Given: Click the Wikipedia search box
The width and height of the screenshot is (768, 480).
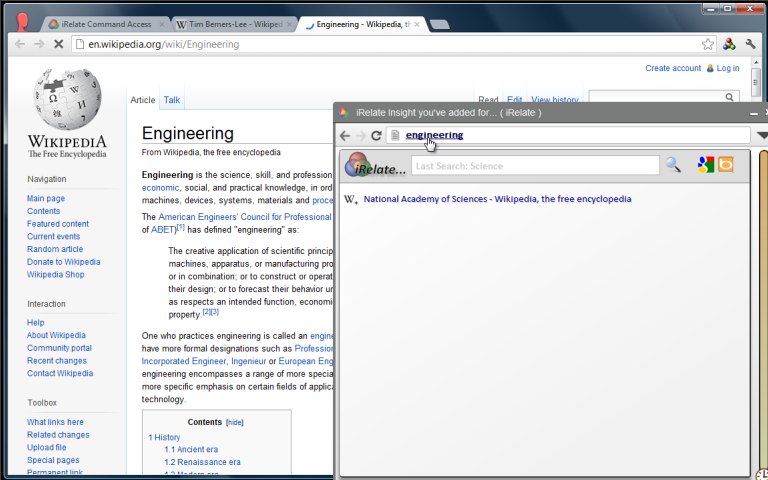Looking at the screenshot, I should point(656,97).
